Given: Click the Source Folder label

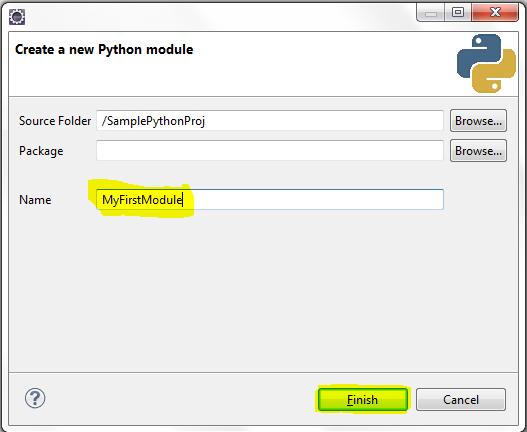Looking at the screenshot, I should tap(55, 121).
